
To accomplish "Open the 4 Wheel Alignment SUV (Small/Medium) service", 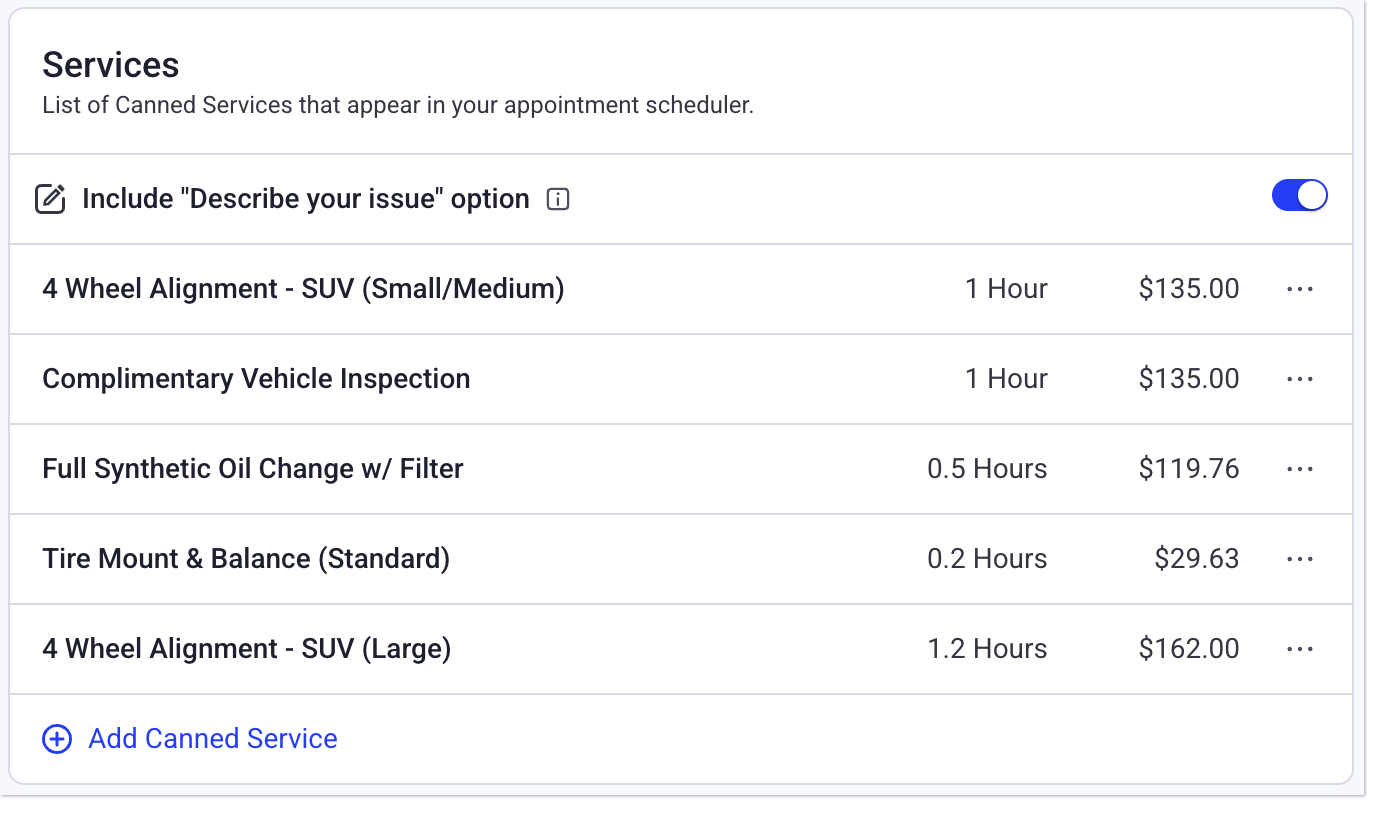I will pos(303,288).
